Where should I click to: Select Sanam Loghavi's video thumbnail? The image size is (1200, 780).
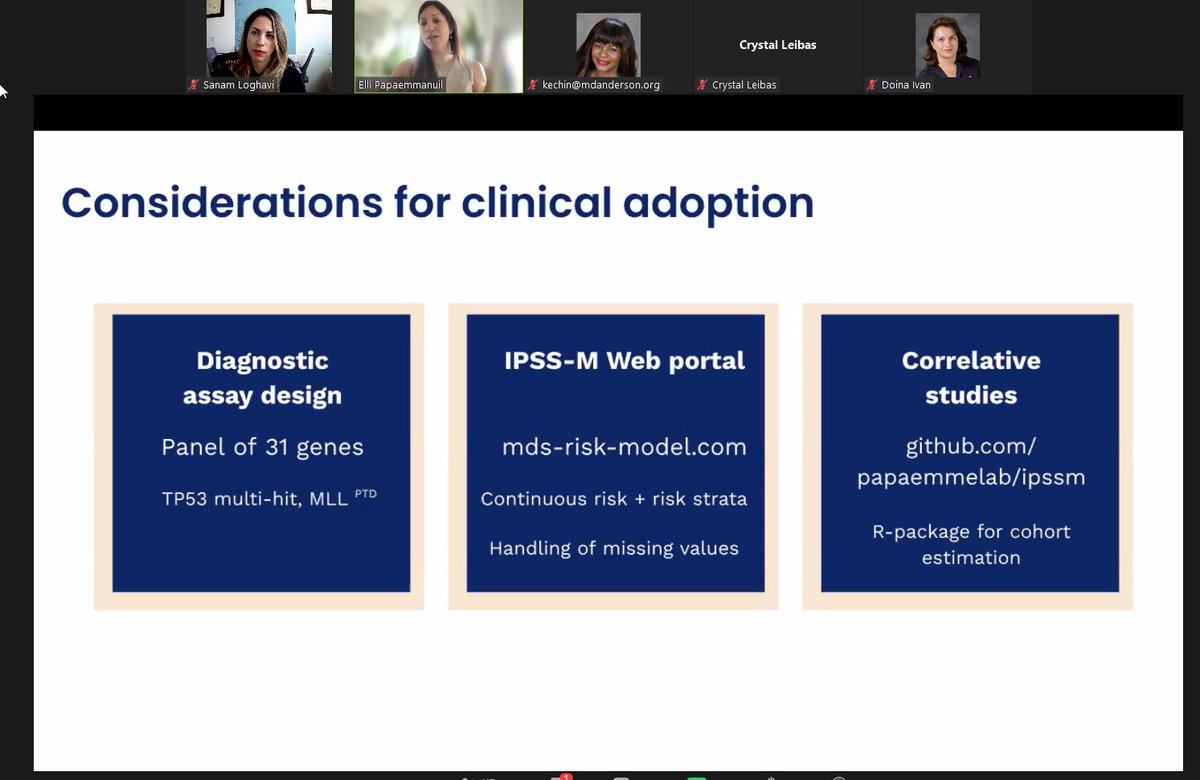269,46
